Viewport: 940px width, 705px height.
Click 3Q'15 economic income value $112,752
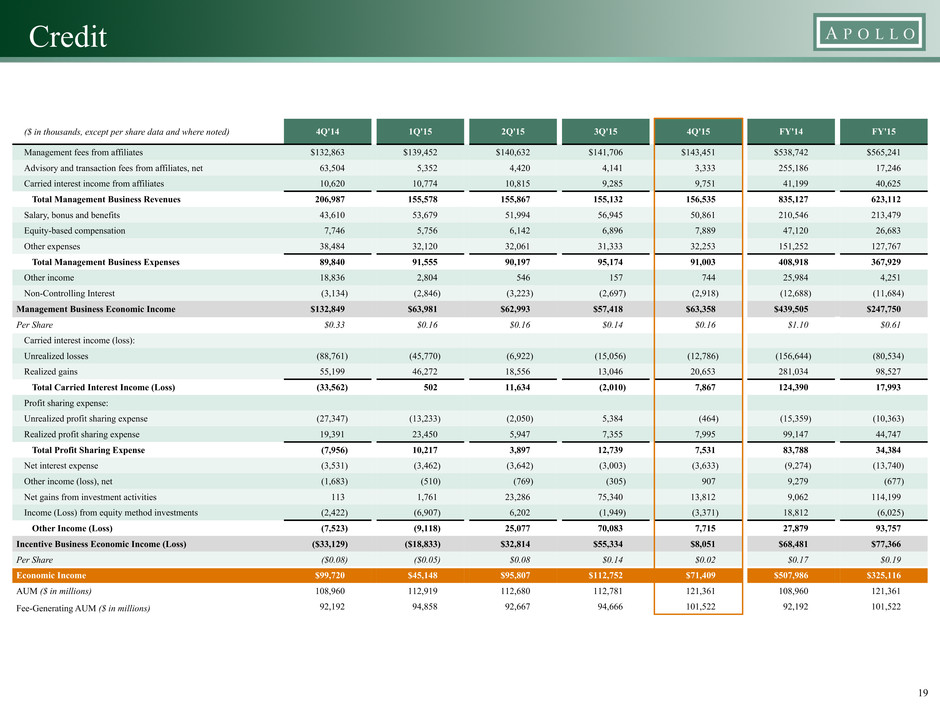605,576
